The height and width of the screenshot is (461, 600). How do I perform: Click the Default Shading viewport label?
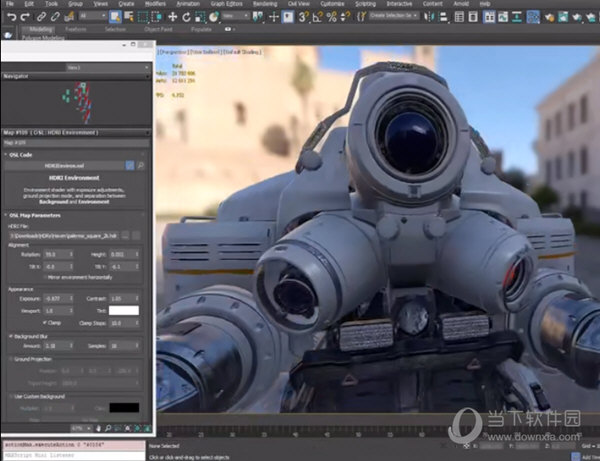pos(242,52)
